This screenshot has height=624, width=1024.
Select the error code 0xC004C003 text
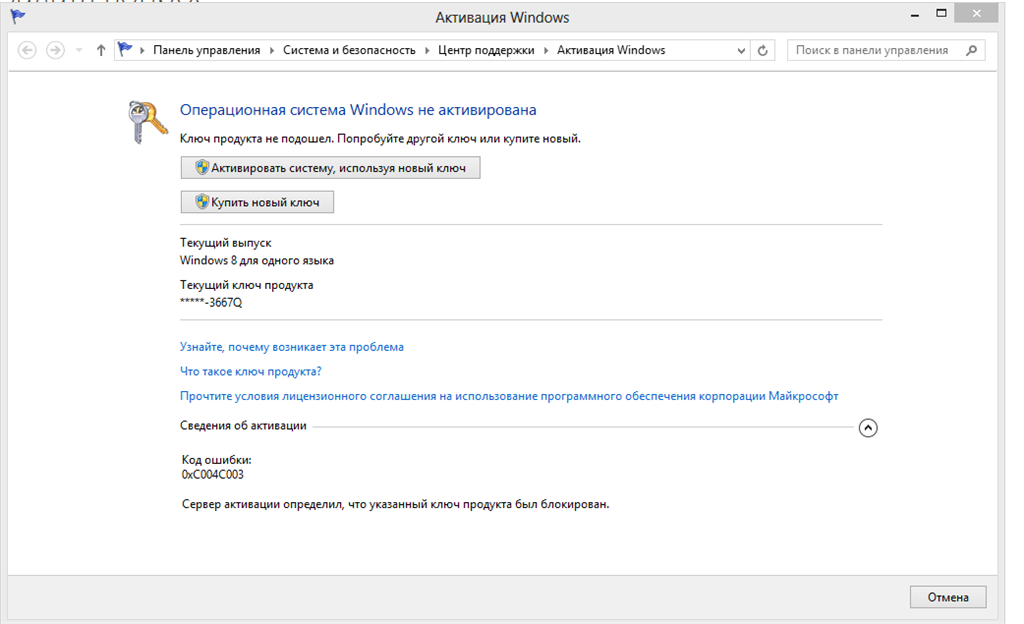click(212, 475)
